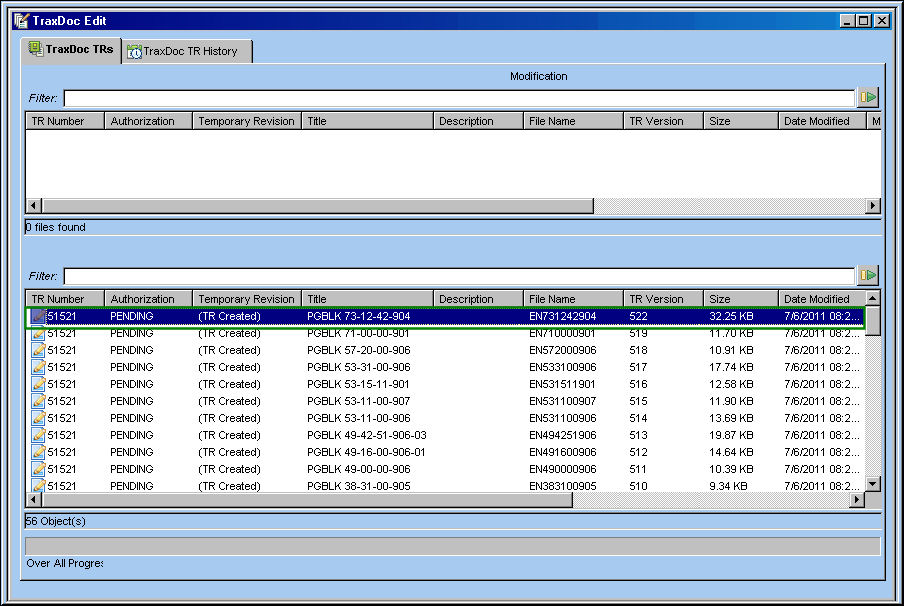Switch to the TraxDoc TRs tab
Image resolution: width=904 pixels, height=606 pixels.
tap(71, 50)
